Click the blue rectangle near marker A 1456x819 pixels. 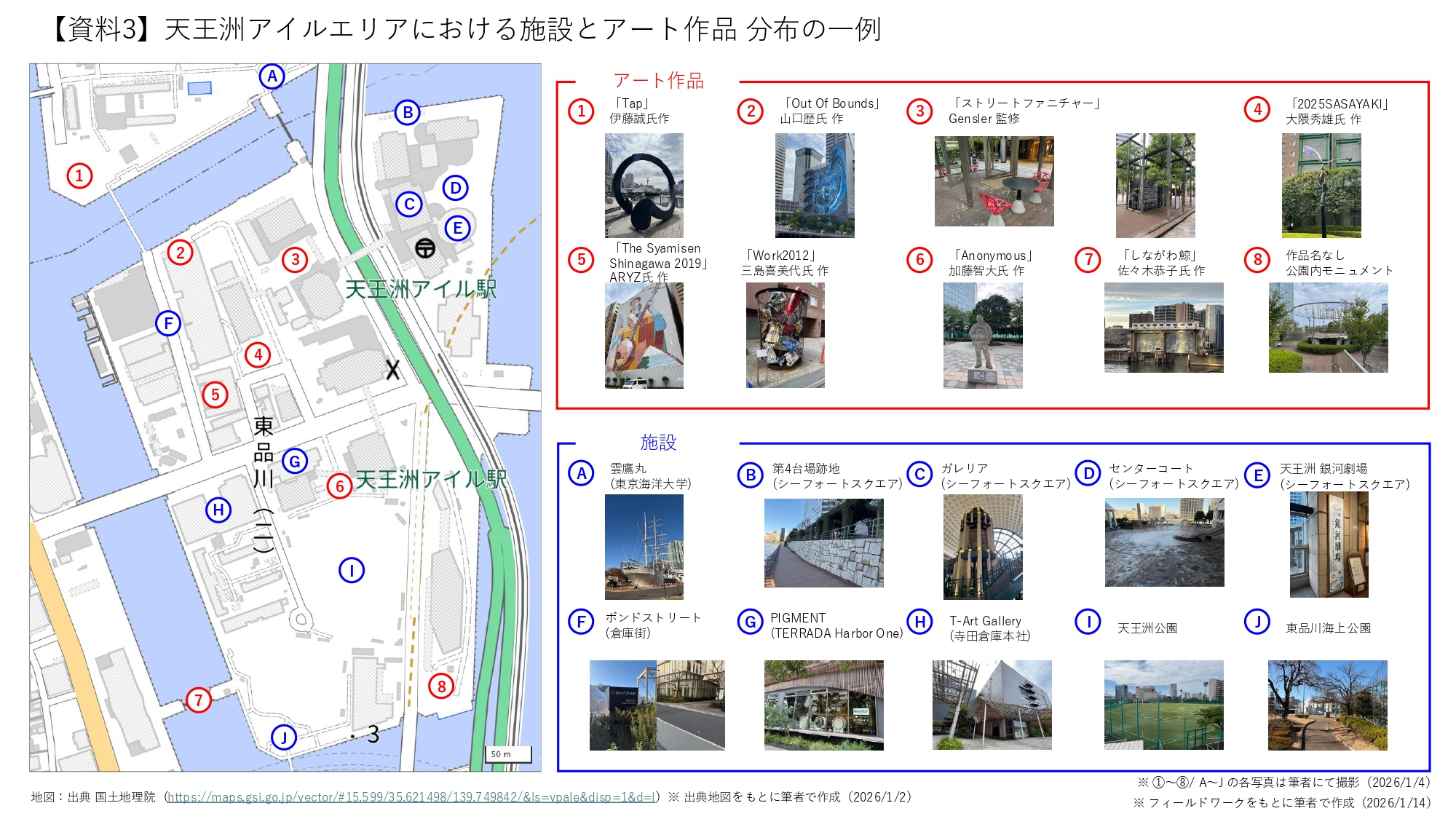(x=199, y=88)
